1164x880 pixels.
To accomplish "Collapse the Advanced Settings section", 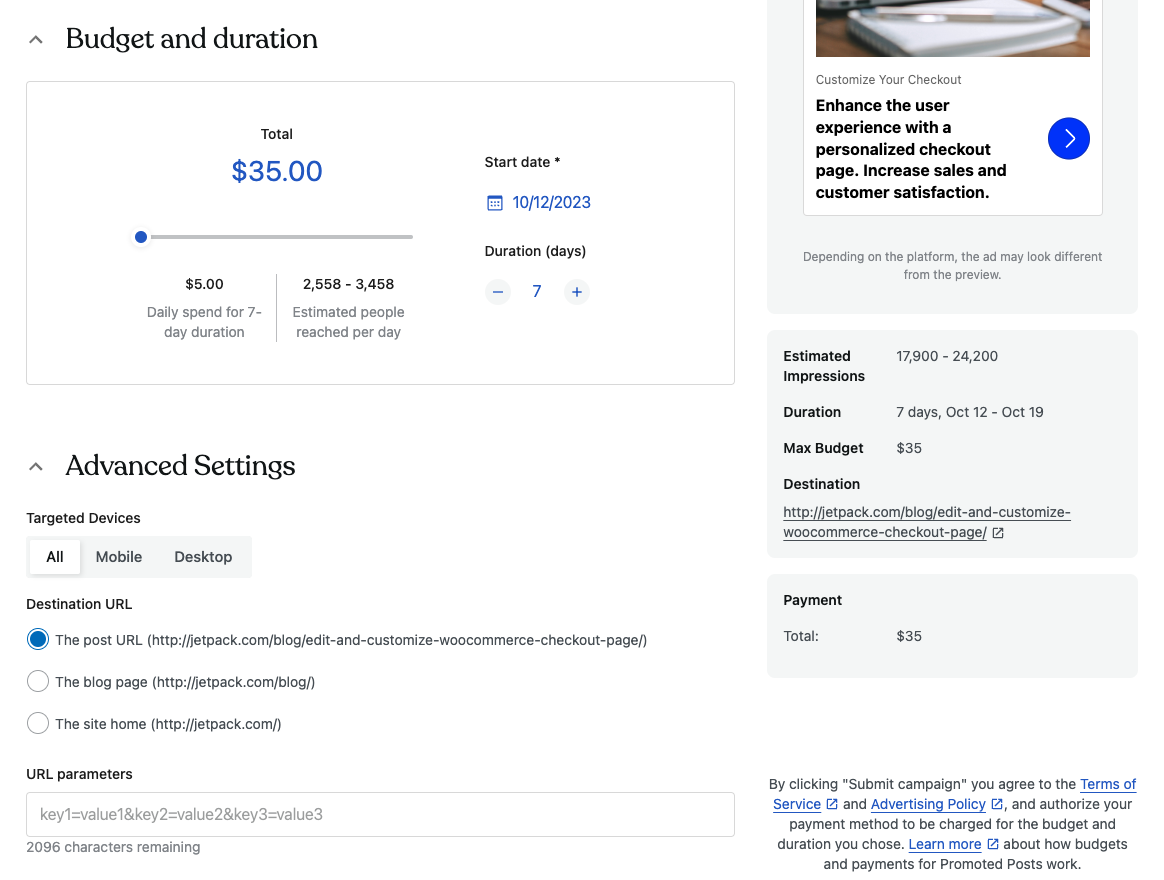I will pos(36,466).
